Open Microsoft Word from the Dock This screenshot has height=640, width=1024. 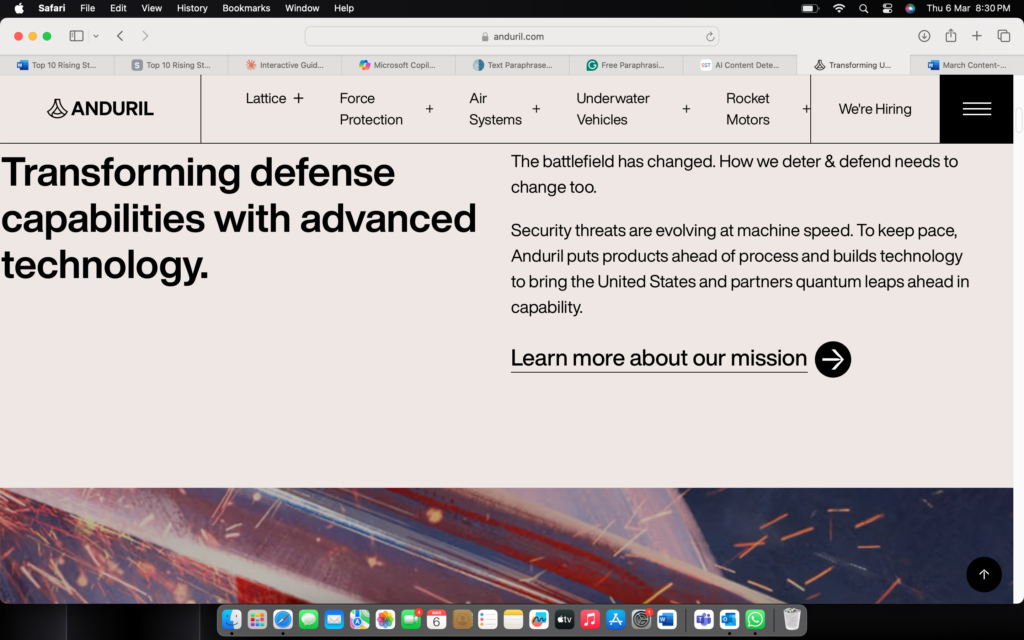point(667,618)
